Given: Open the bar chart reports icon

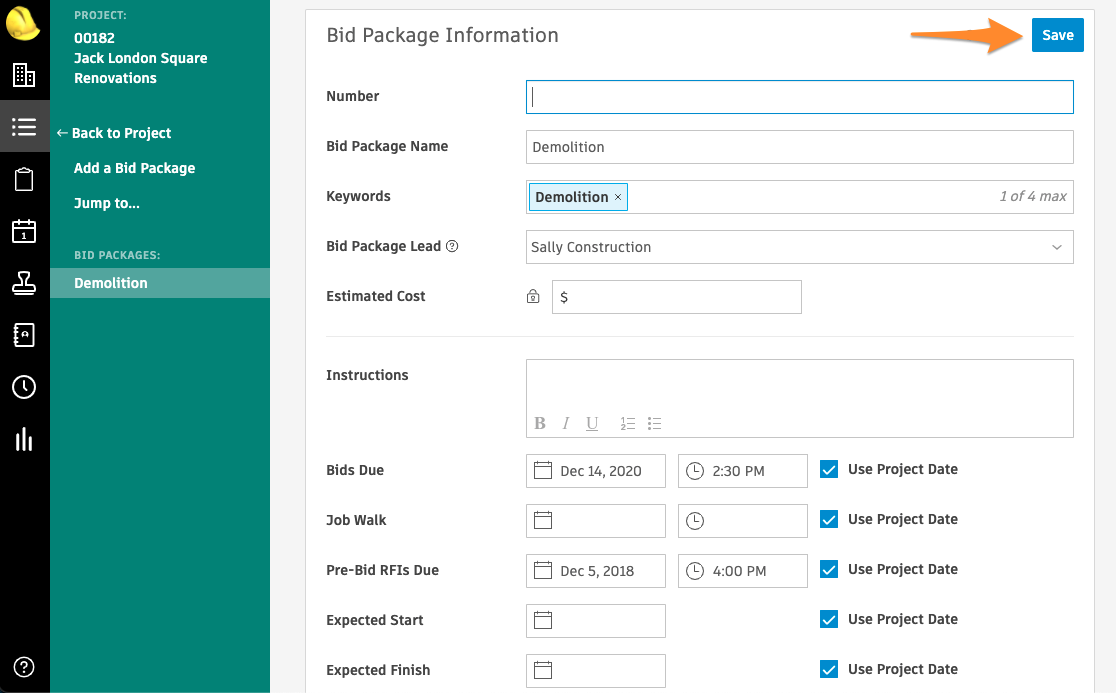Looking at the screenshot, I should (x=24, y=439).
